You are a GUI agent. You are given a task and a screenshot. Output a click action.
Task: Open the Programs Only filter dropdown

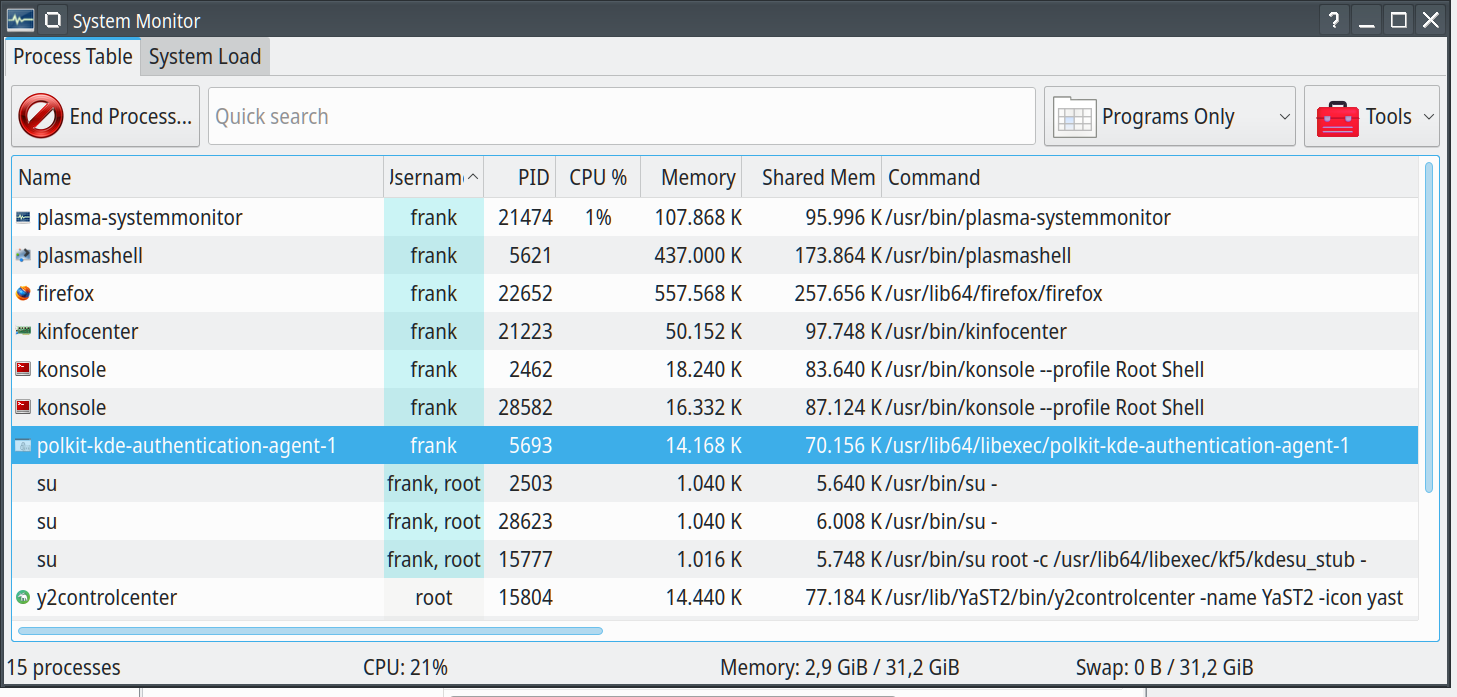point(1169,117)
